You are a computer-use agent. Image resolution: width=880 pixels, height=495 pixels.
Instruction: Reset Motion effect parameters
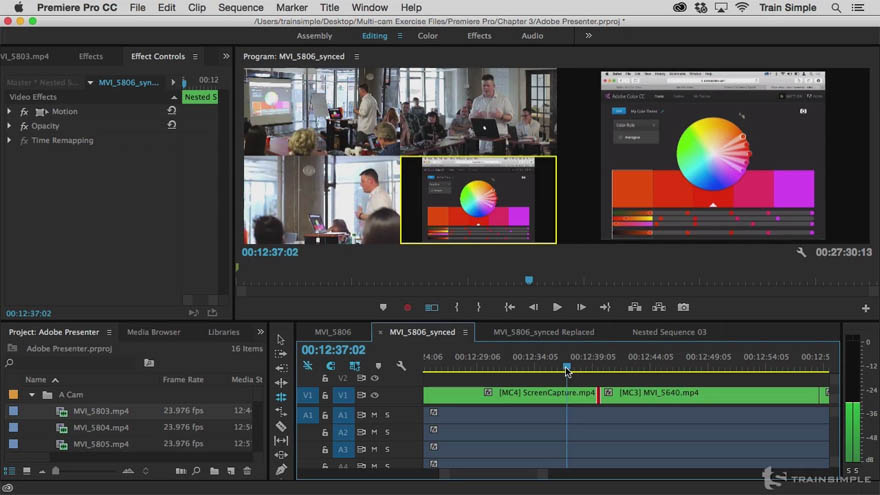(172, 111)
